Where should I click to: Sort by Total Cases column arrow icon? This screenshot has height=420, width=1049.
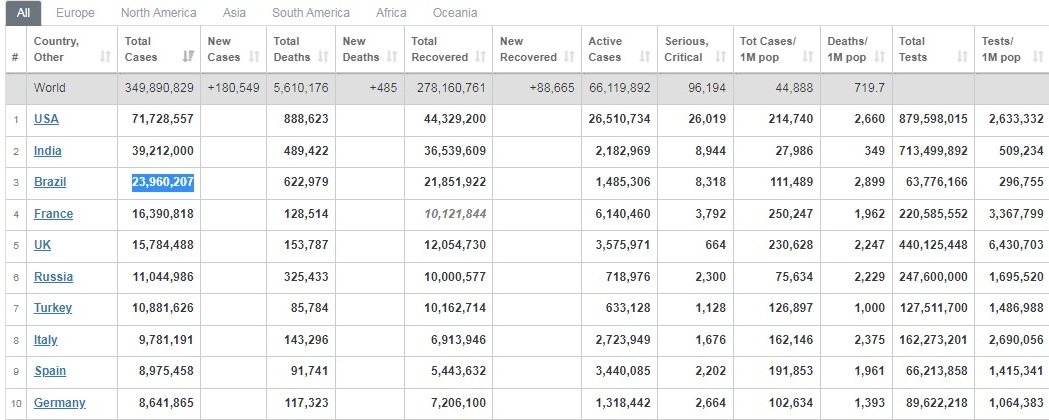(189, 57)
